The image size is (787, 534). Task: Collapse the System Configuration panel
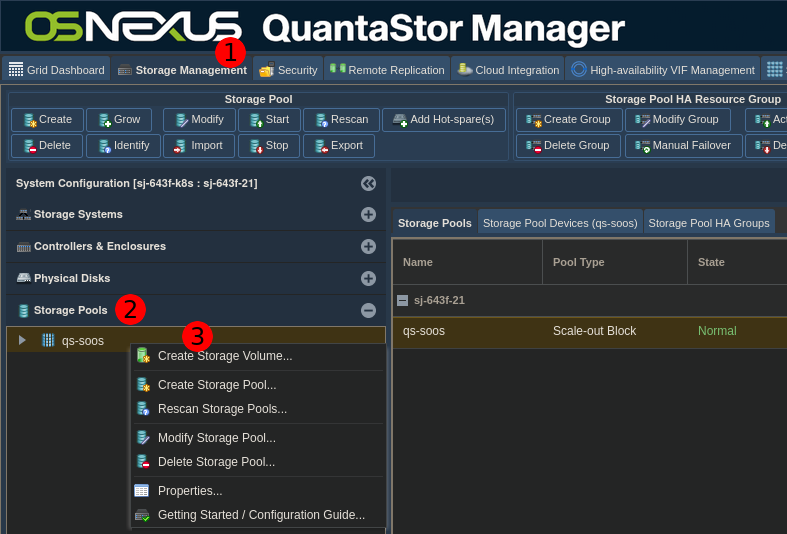tap(368, 183)
